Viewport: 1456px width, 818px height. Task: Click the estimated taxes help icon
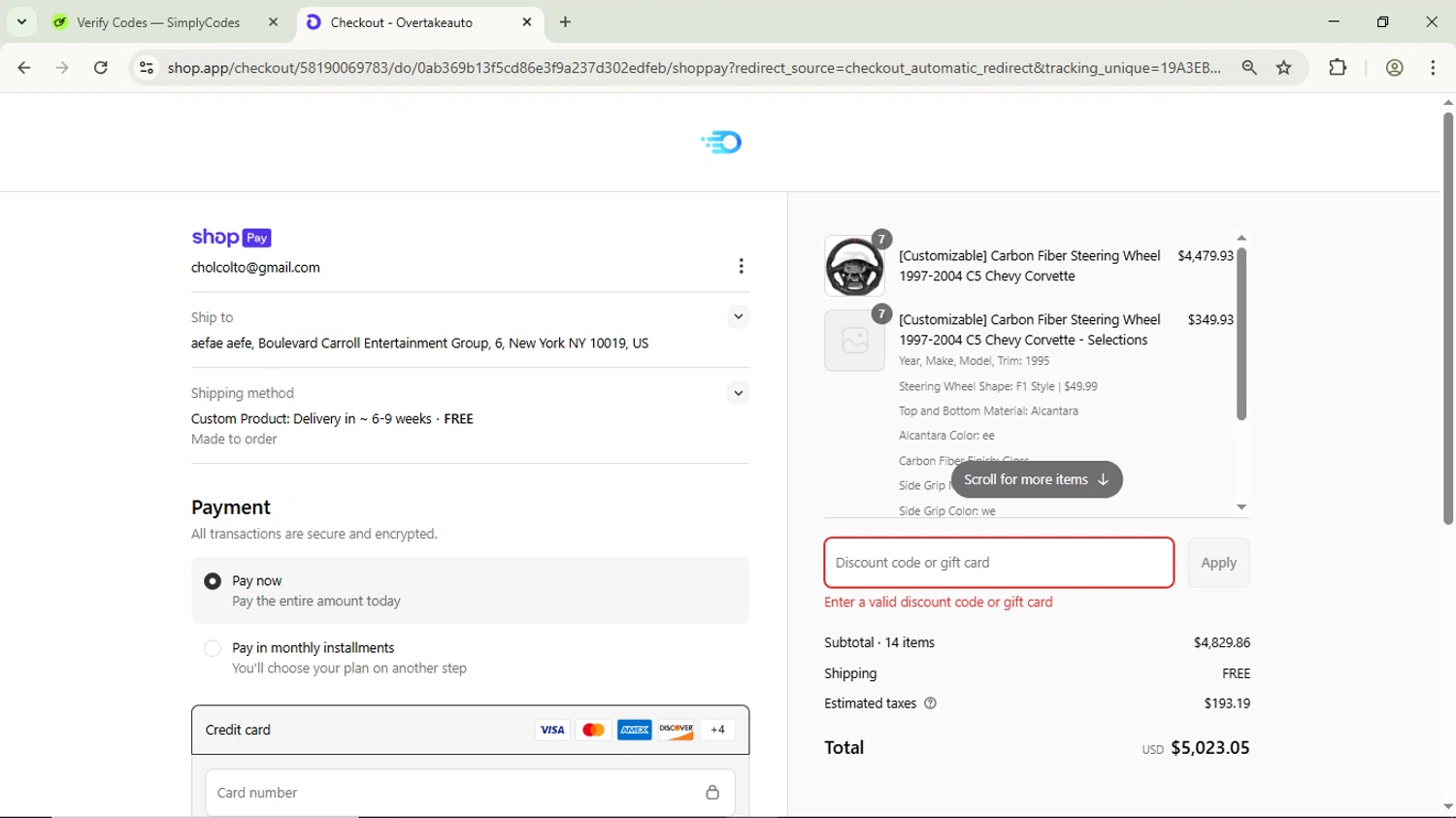930,703
